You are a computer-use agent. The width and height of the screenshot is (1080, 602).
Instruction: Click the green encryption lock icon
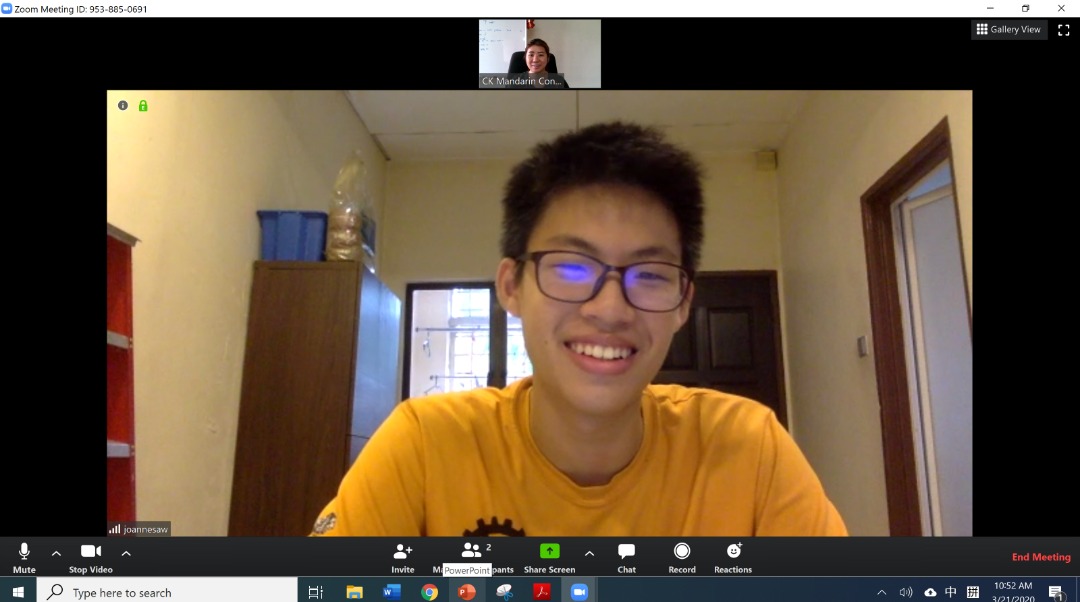(143, 105)
